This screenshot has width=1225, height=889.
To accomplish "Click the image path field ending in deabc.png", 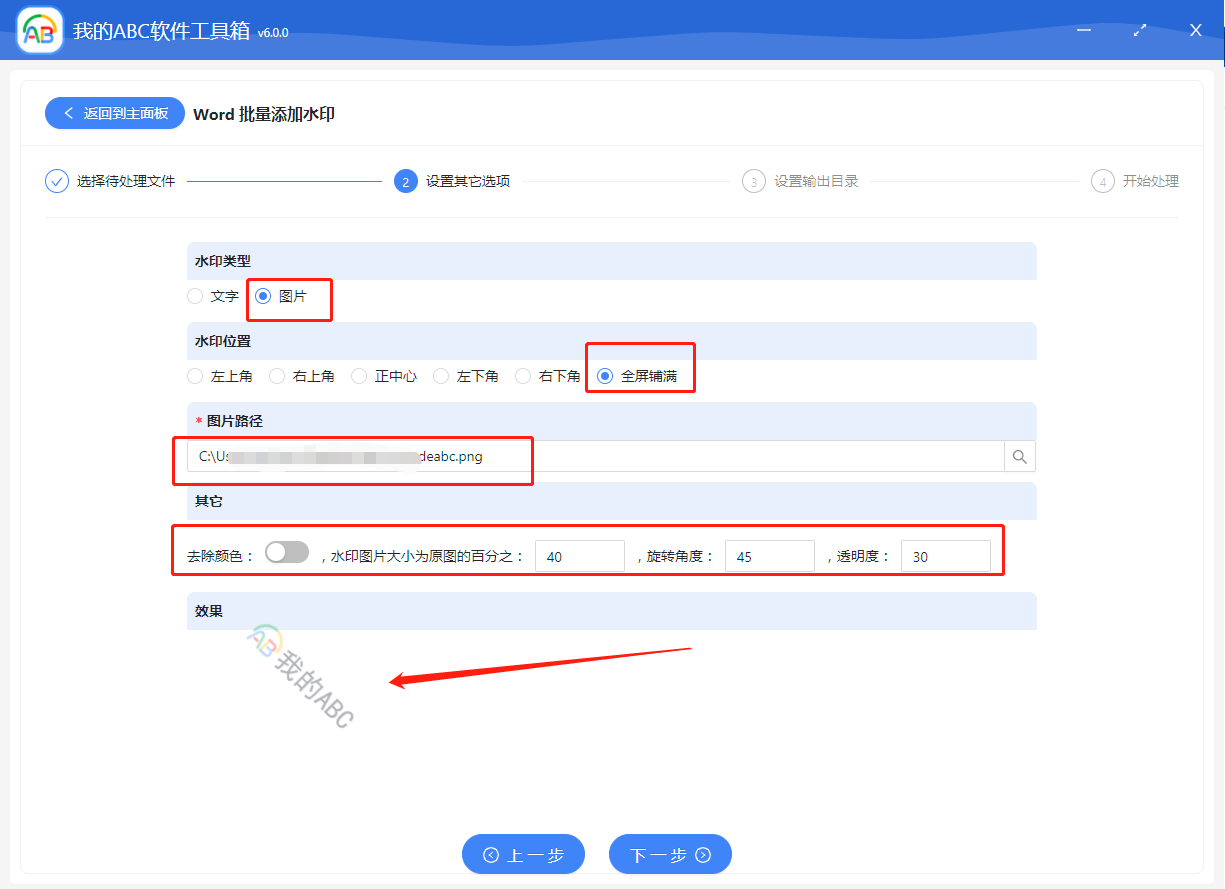I will (500, 456).
